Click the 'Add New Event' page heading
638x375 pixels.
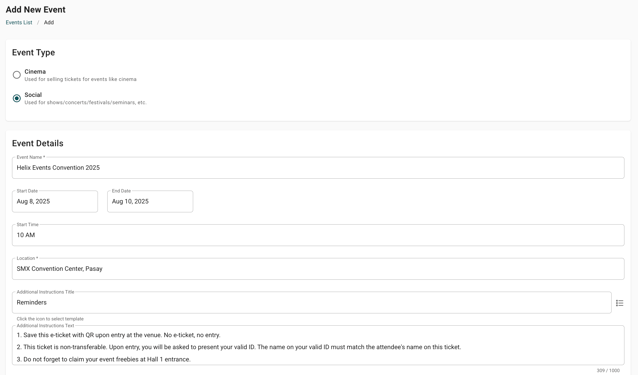click(x=35, y=9)
